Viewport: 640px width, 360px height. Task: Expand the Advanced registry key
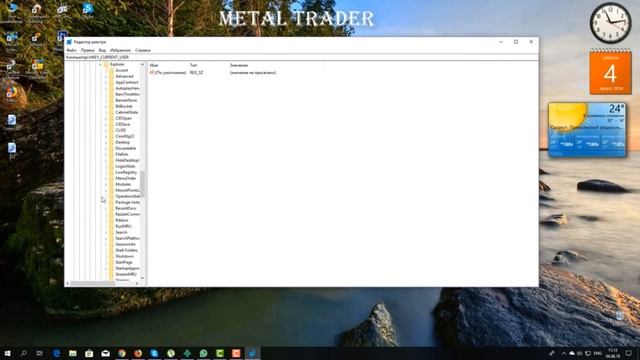point(106,76)
